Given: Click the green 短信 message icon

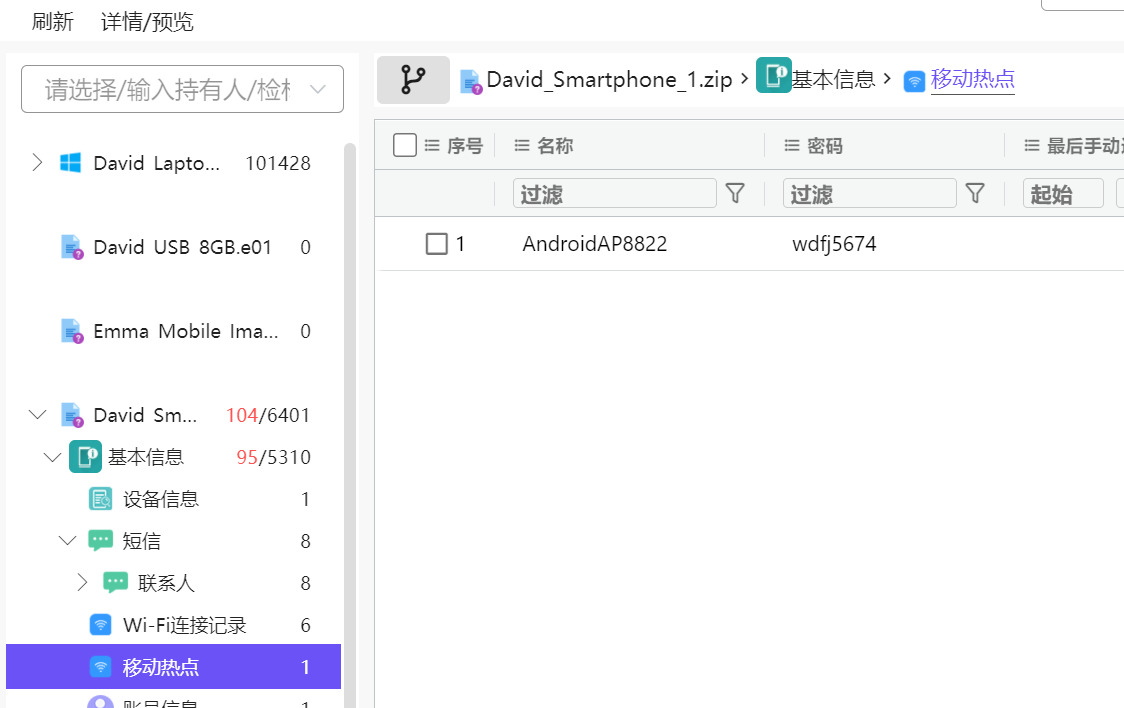Looking at the screenshot, I should tap(100, 540).
